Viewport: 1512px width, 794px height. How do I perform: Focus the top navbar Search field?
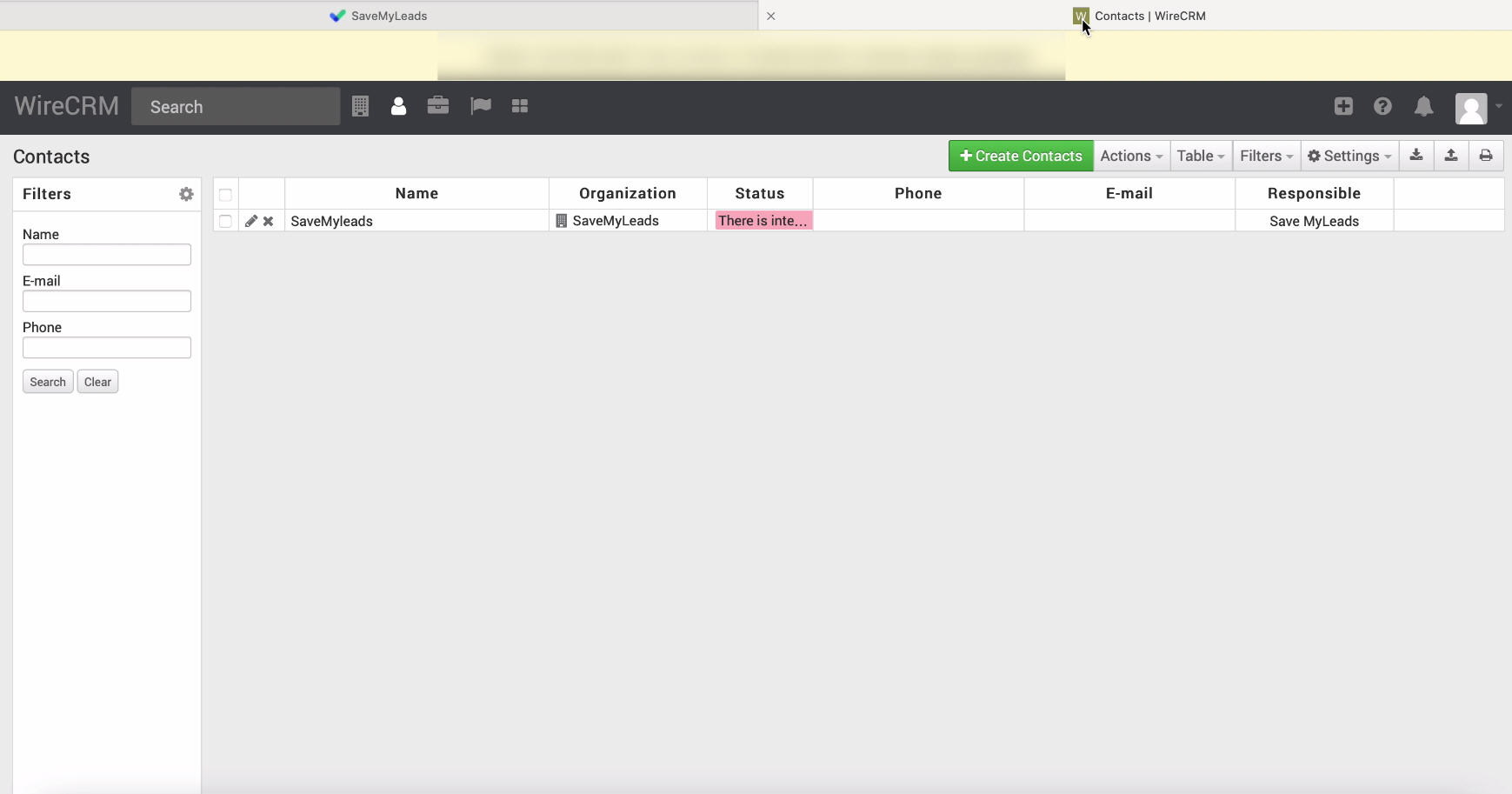pos(236,106)
